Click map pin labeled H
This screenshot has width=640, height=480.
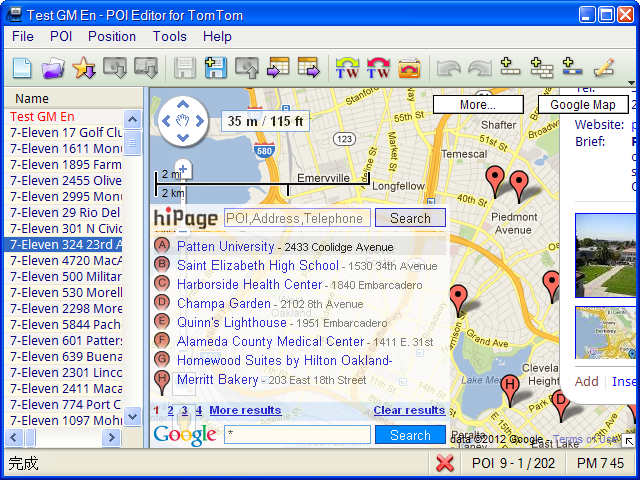pyautogui.click(x=510, y=390)
